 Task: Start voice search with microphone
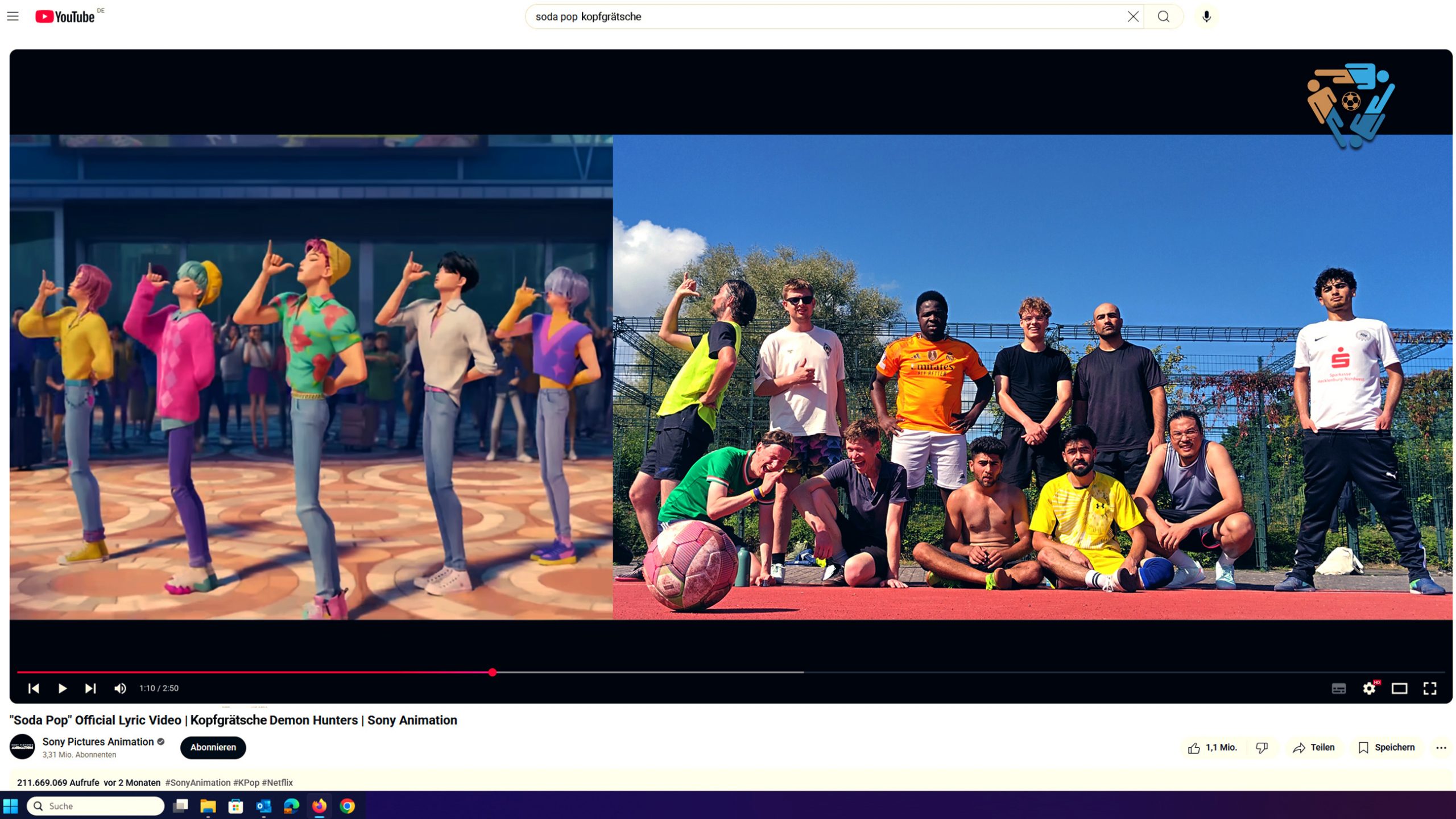point(1206,16)
